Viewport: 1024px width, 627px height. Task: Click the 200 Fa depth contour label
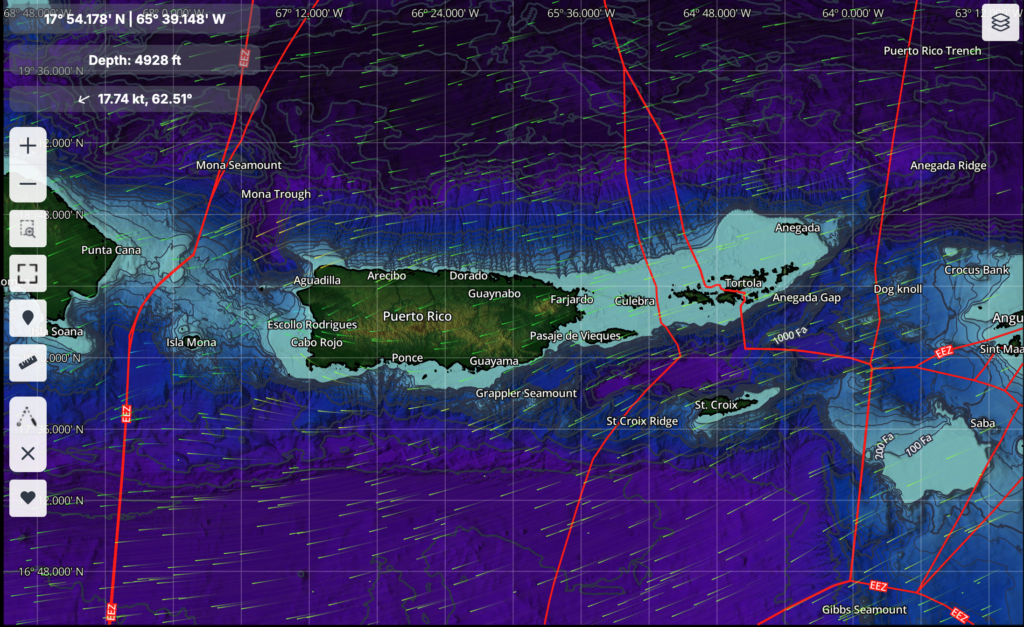[x=882, y=445]
